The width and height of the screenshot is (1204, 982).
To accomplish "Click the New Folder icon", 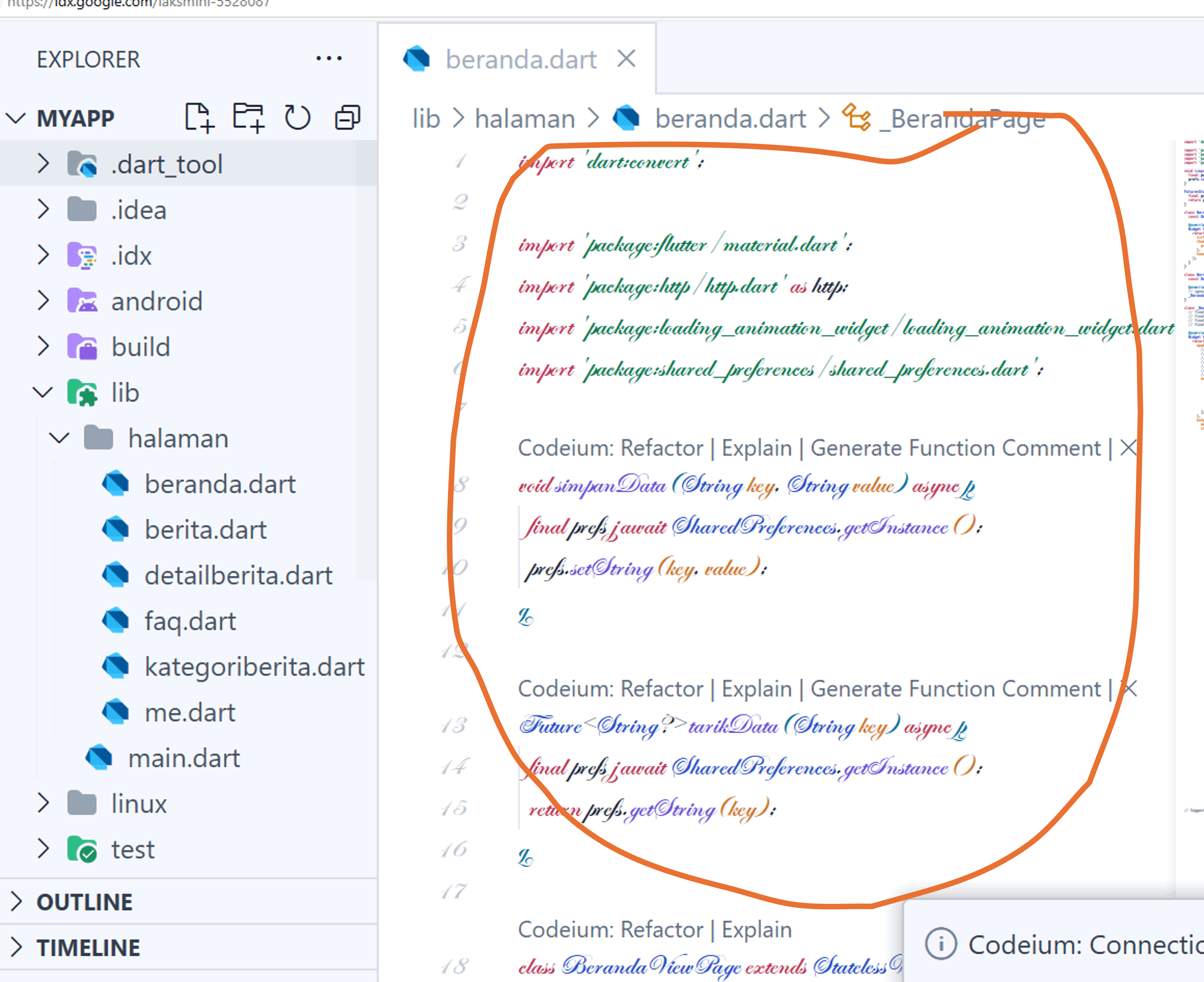I will click(x=248, y=118).
